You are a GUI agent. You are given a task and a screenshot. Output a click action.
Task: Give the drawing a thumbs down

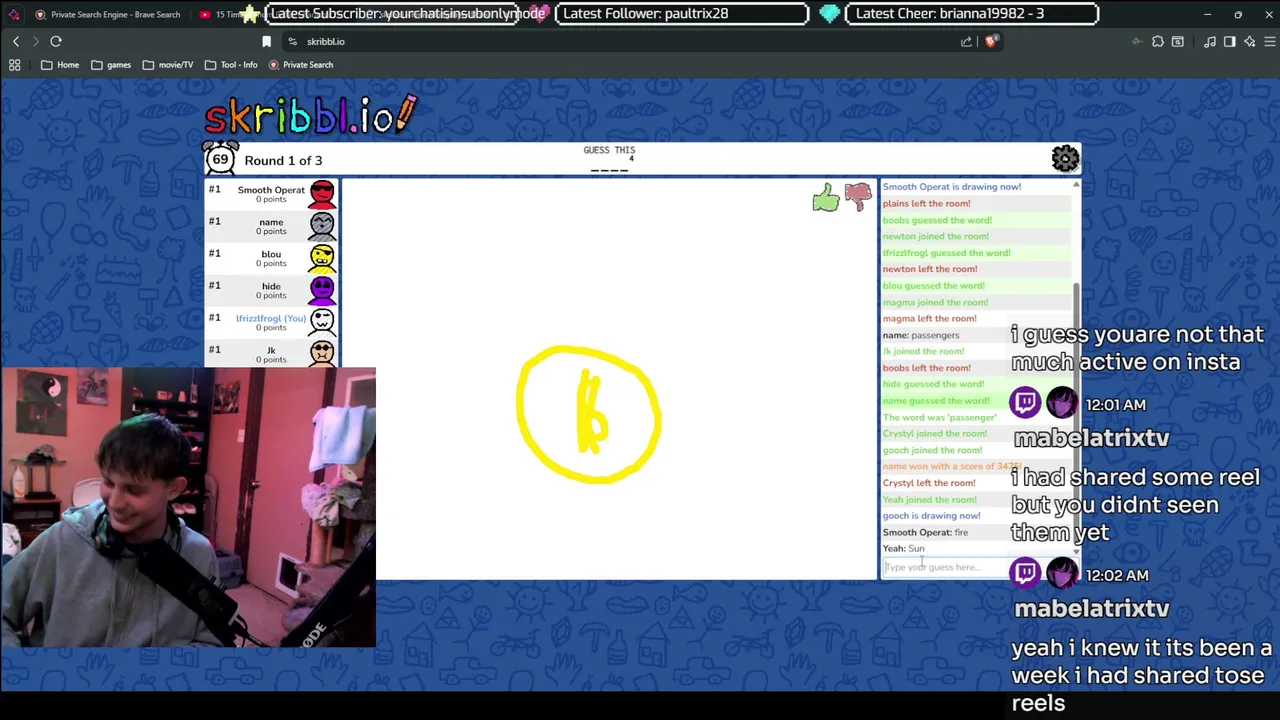click(x=858, y=196)
